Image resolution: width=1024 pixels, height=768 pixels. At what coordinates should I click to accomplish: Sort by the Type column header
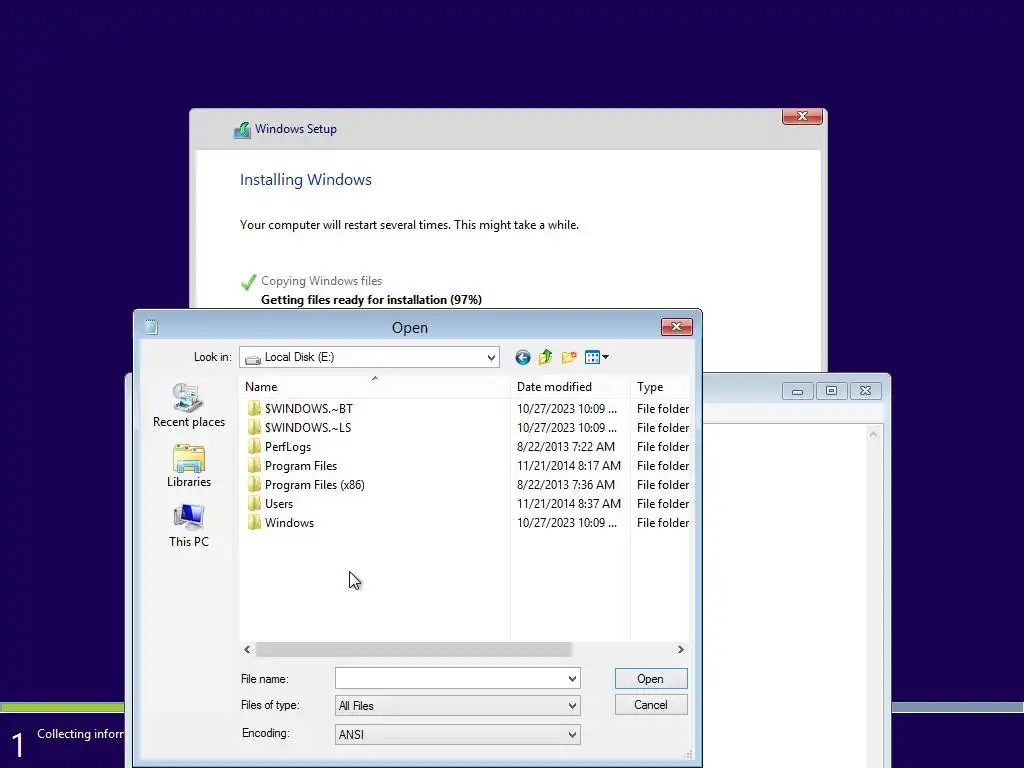coord(660,387)
